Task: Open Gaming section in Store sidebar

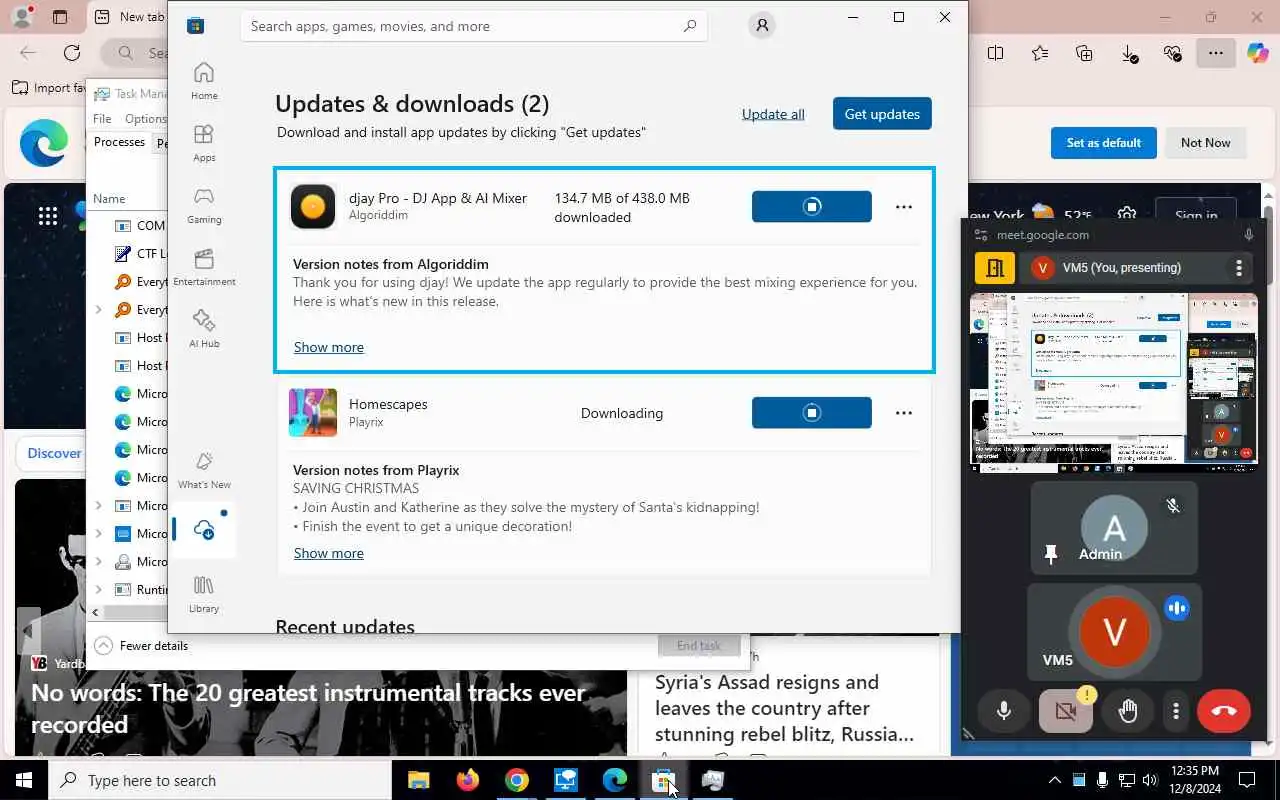Action: (204, 205)
